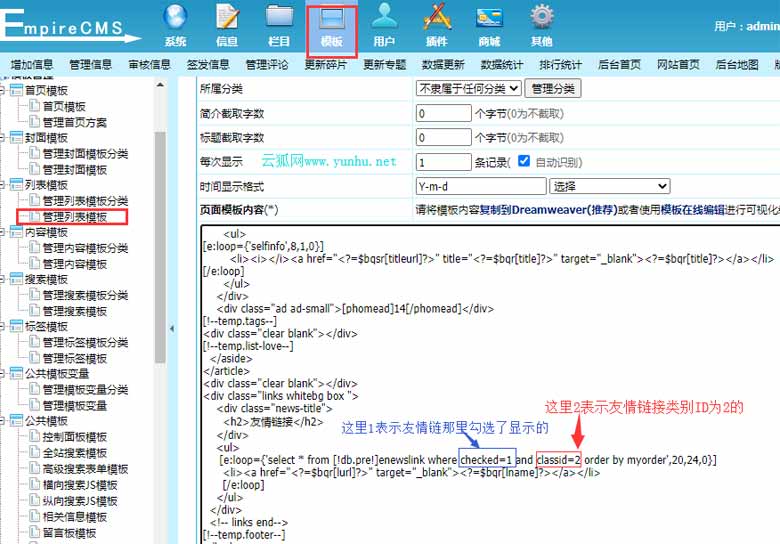Open the 信息 (Info) notepad icon
Viewport: 780px width, 544px height.
point(227,16)
